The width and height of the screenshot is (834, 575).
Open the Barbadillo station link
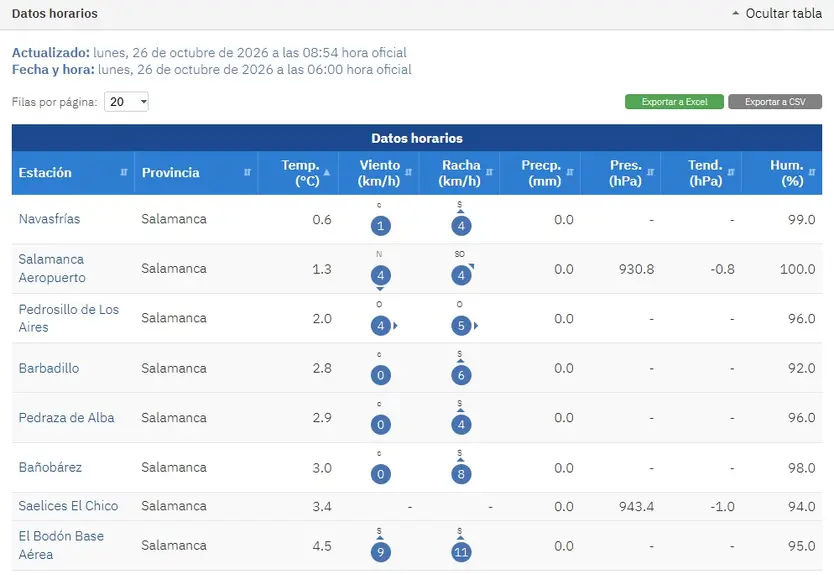(49, 368)
